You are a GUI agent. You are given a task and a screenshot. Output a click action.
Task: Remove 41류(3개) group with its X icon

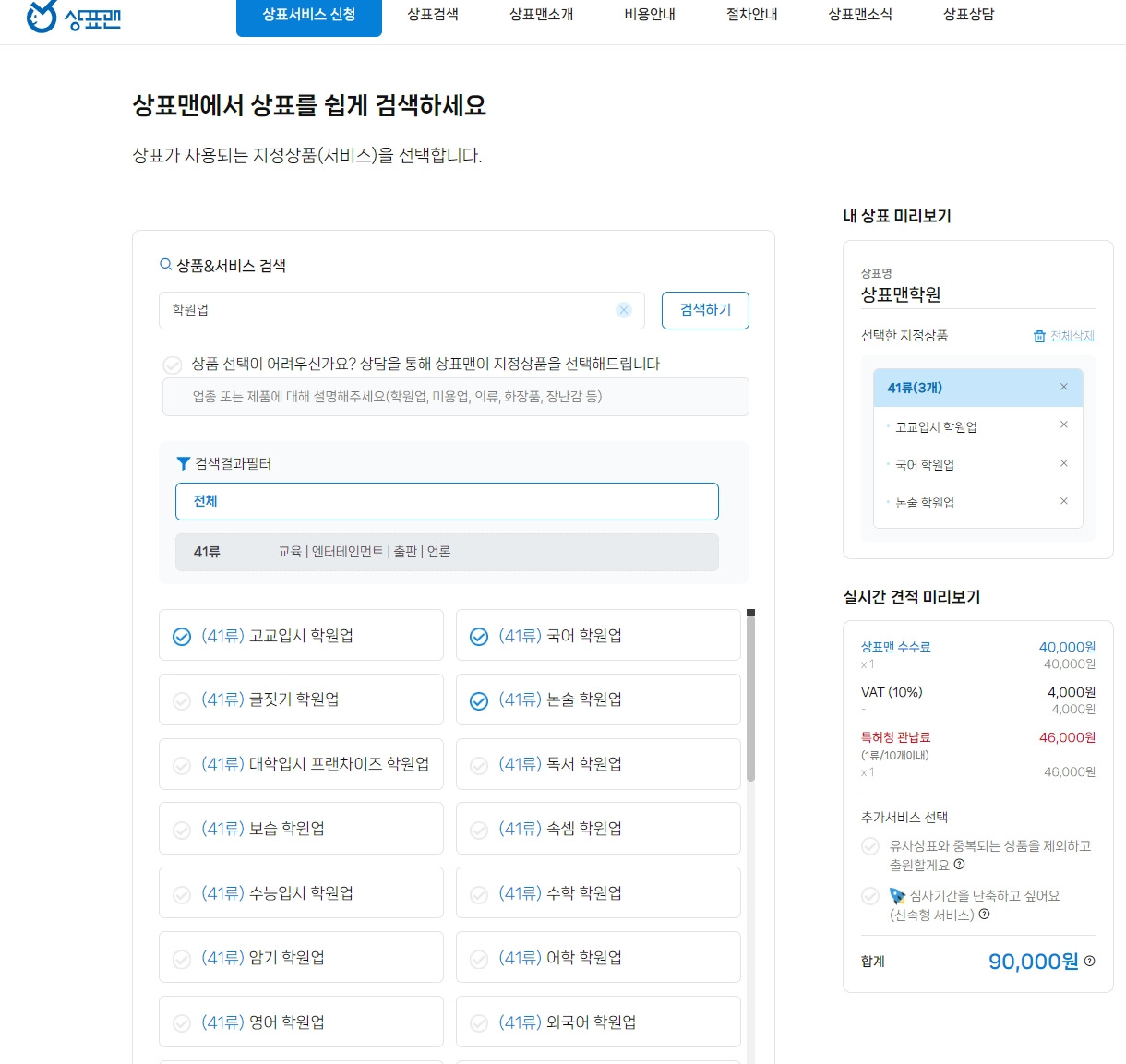click(1063, 387)
